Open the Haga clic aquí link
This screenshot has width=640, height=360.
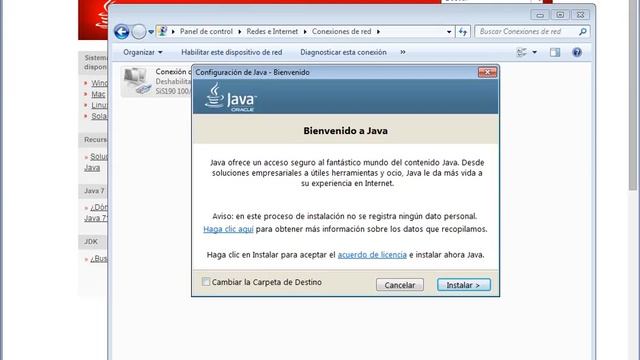228,229
